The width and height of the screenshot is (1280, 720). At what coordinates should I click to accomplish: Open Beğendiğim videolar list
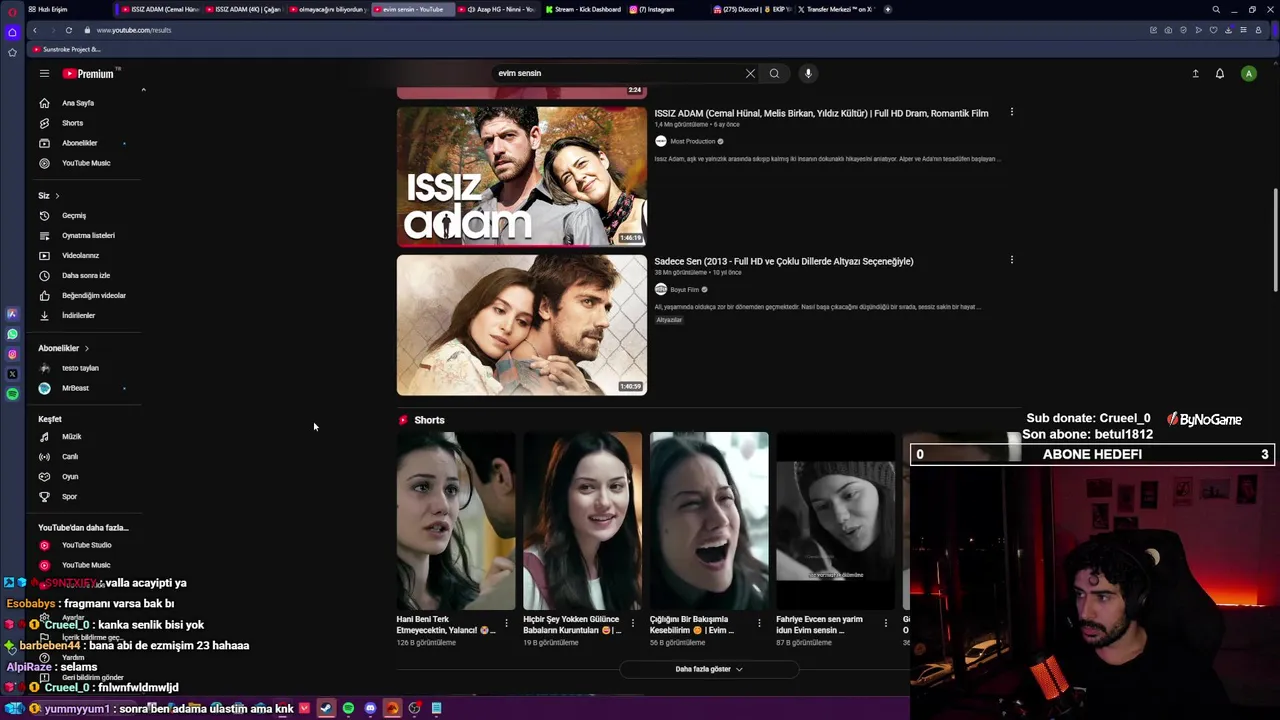[94, 295]
